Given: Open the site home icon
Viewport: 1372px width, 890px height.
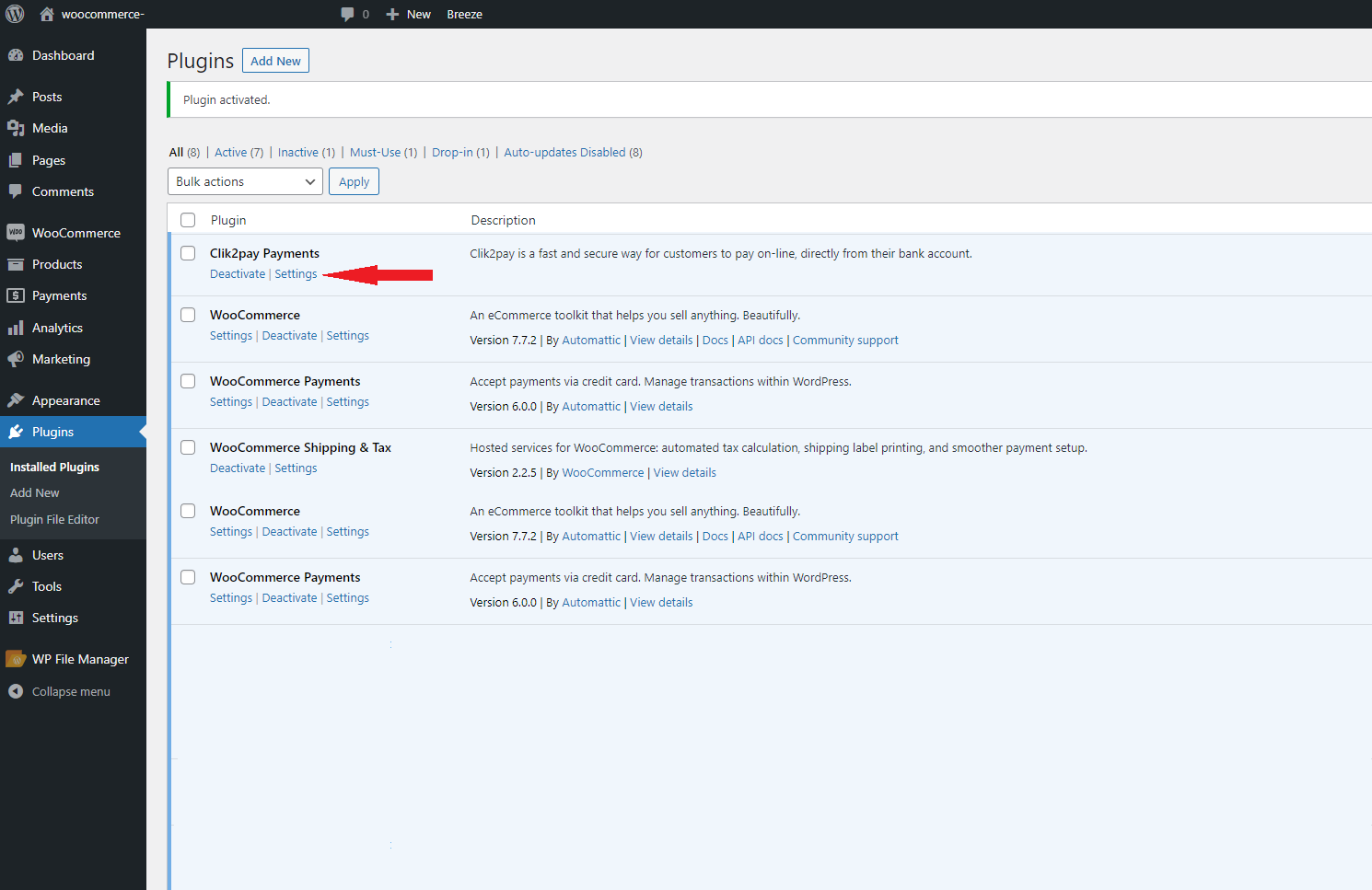Looking at the screenshot, I should 47,14.
